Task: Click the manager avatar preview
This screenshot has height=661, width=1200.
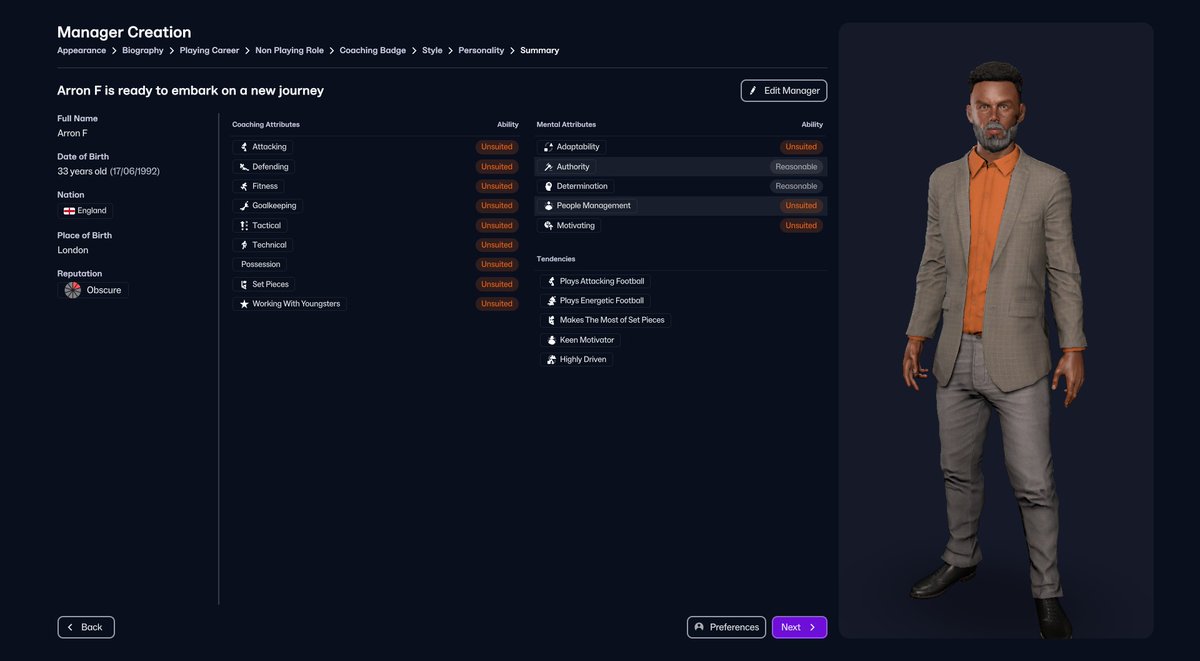Action: tap(995, 330)
